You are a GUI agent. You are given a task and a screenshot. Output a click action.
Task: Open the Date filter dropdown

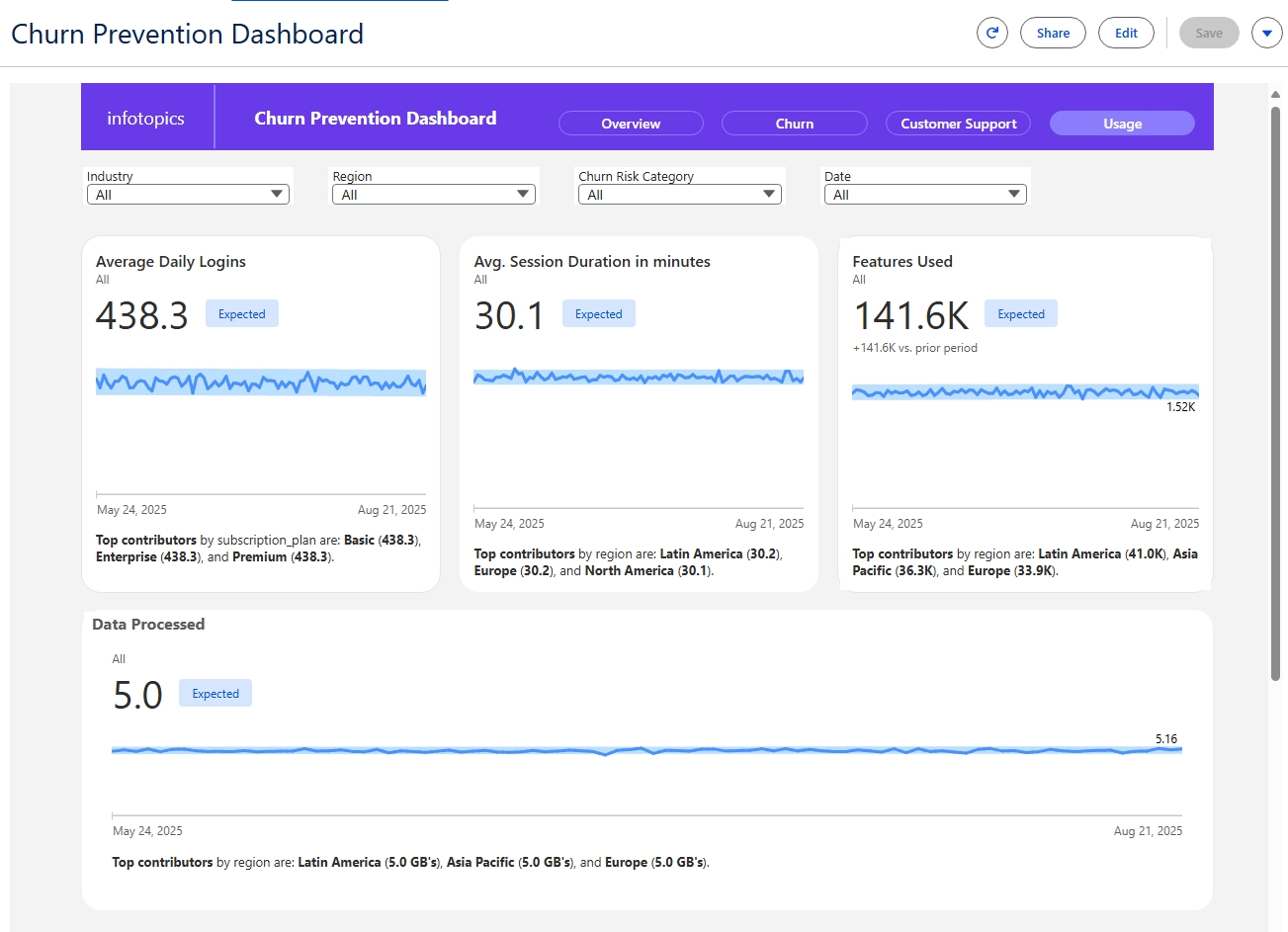tap(926, 195)
